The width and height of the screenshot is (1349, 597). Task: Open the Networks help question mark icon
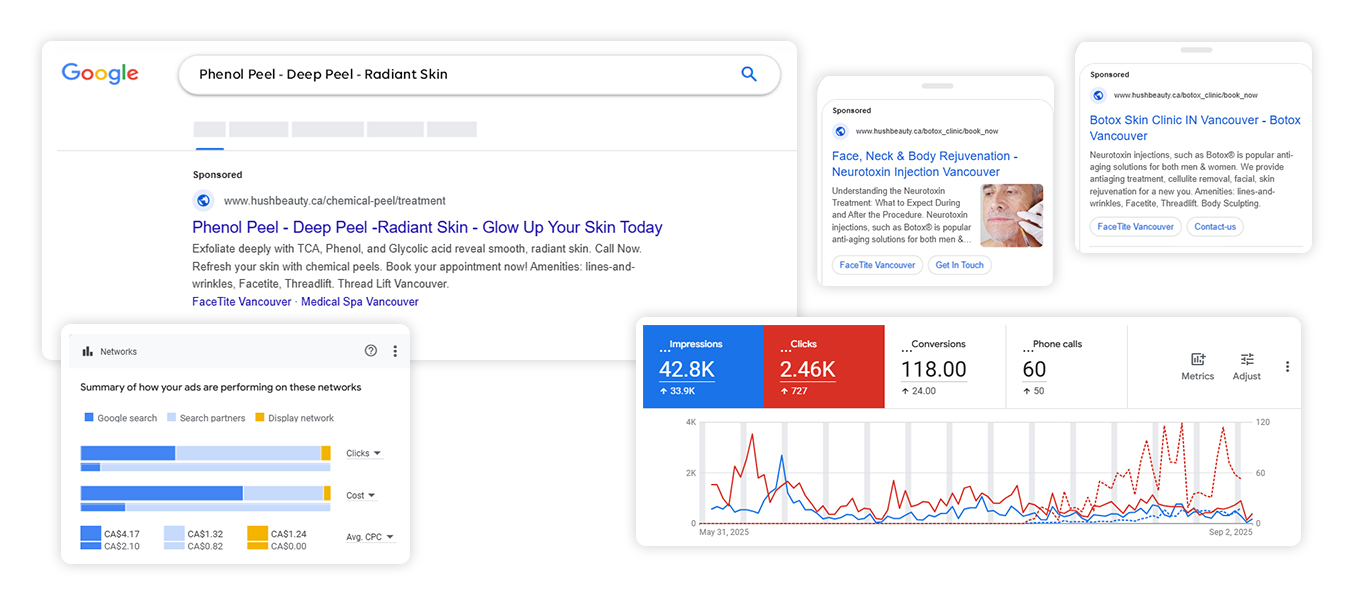(371, 351)
